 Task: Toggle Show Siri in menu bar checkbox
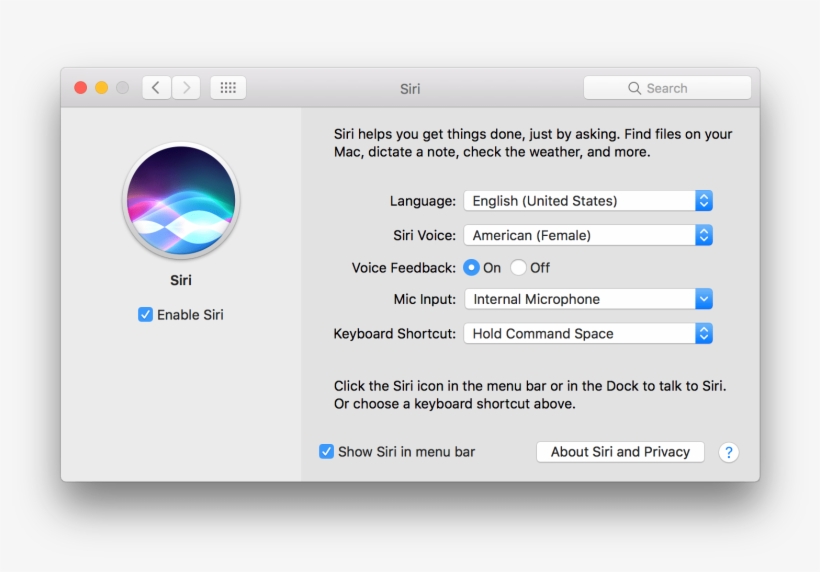coord(326,451)
